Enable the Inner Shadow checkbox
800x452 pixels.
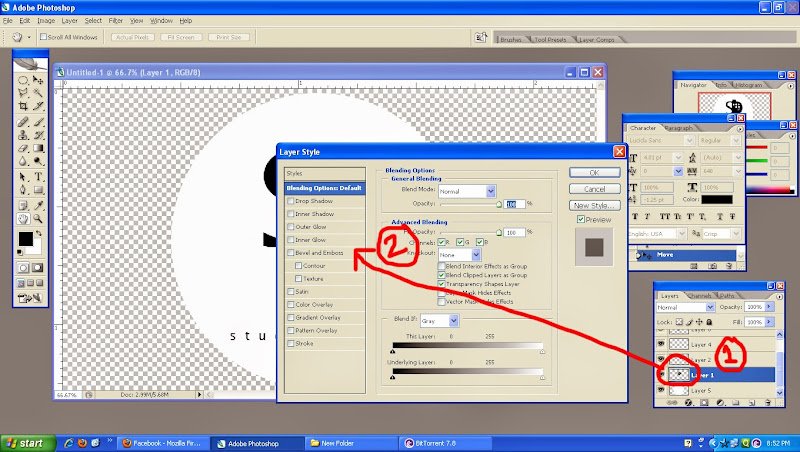coord(291,214)
